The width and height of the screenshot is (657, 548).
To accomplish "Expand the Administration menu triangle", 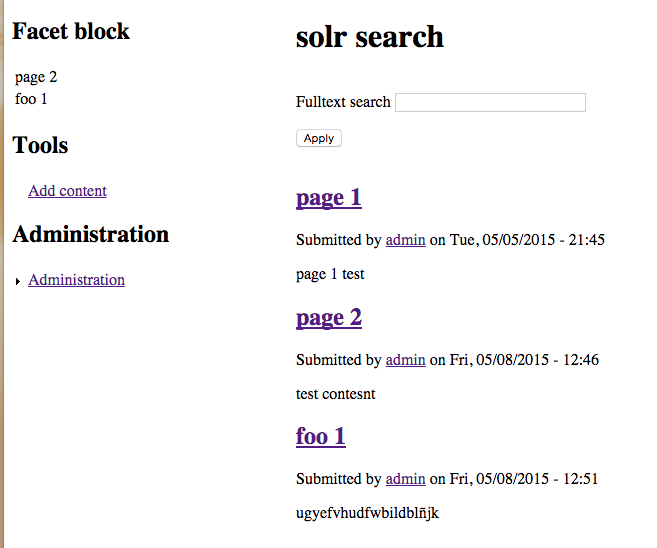I will [18, 282].
